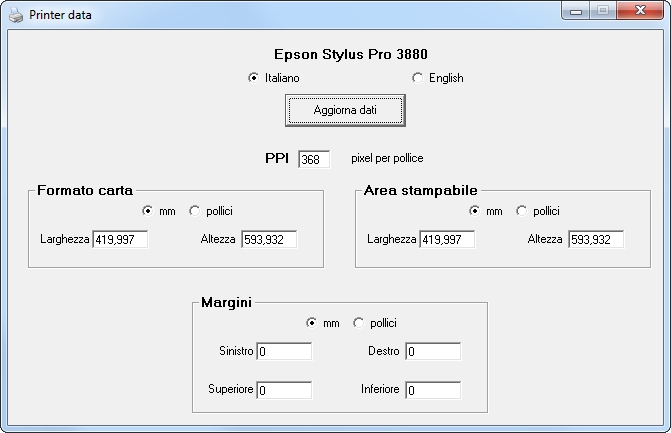Click the Inferiore margin field

tap(433, 390)
